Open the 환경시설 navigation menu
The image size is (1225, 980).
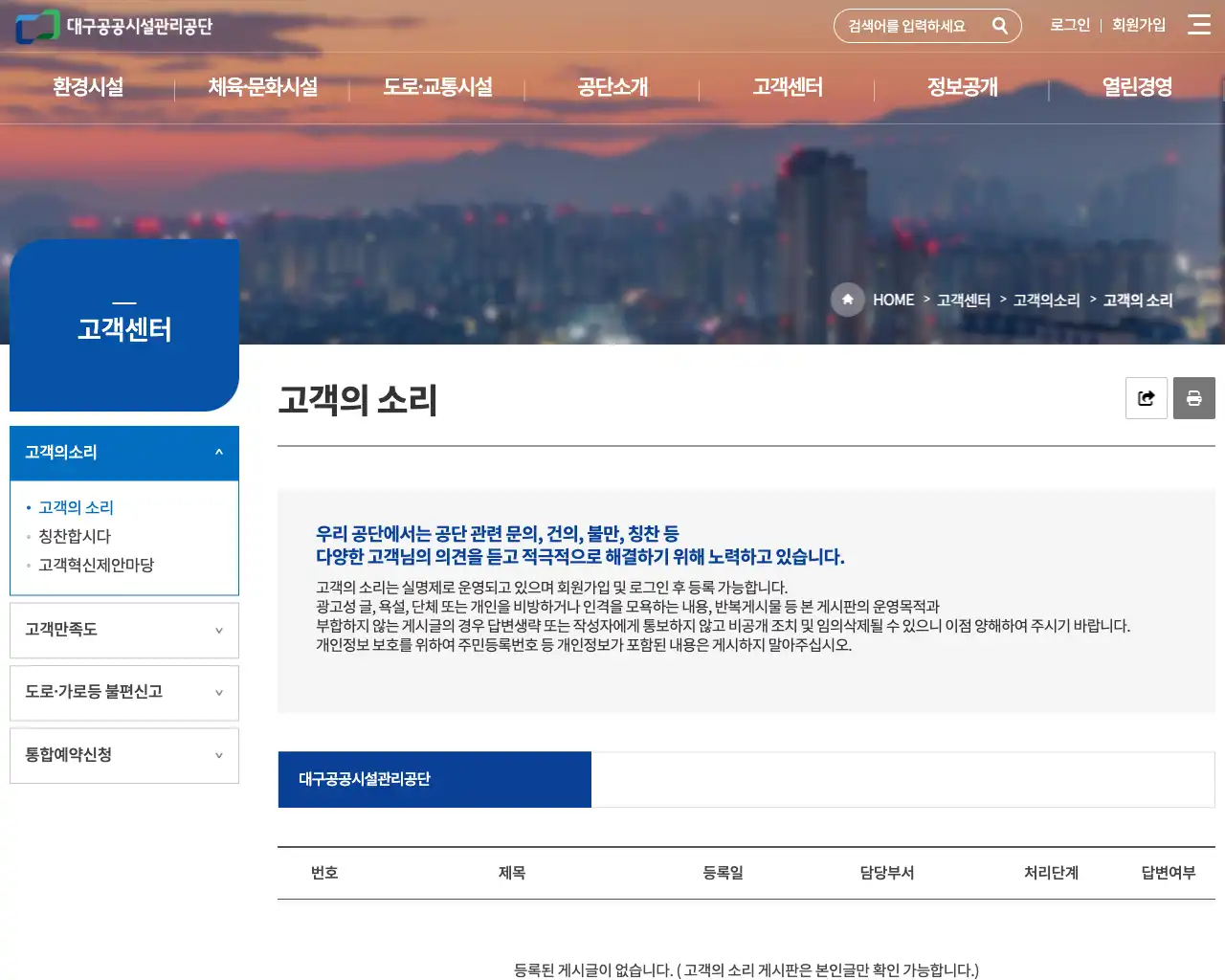point(87,87)
